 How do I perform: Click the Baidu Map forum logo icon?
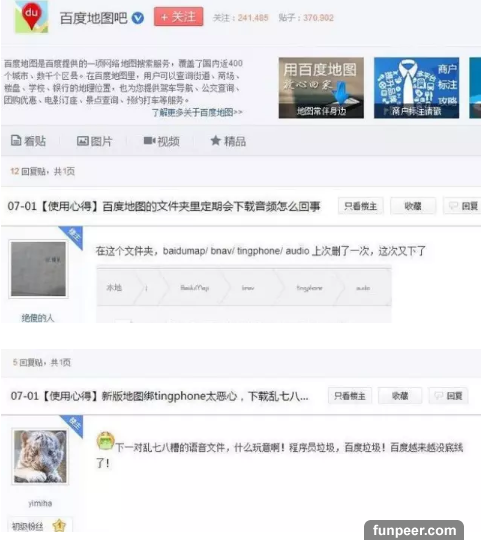[31, 17]
